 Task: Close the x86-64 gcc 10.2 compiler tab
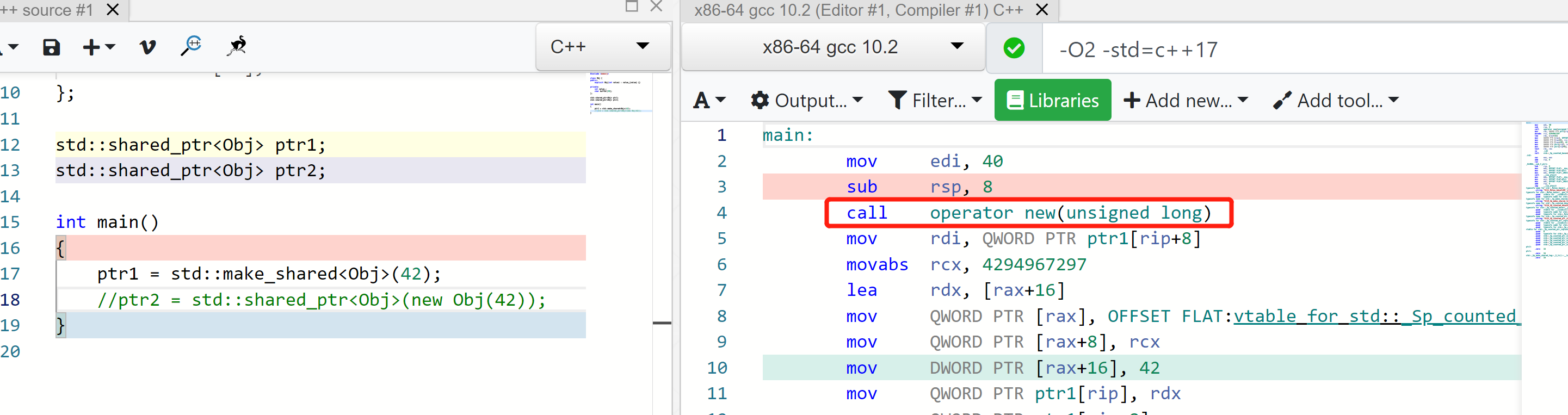click(x=1042, y=10)
